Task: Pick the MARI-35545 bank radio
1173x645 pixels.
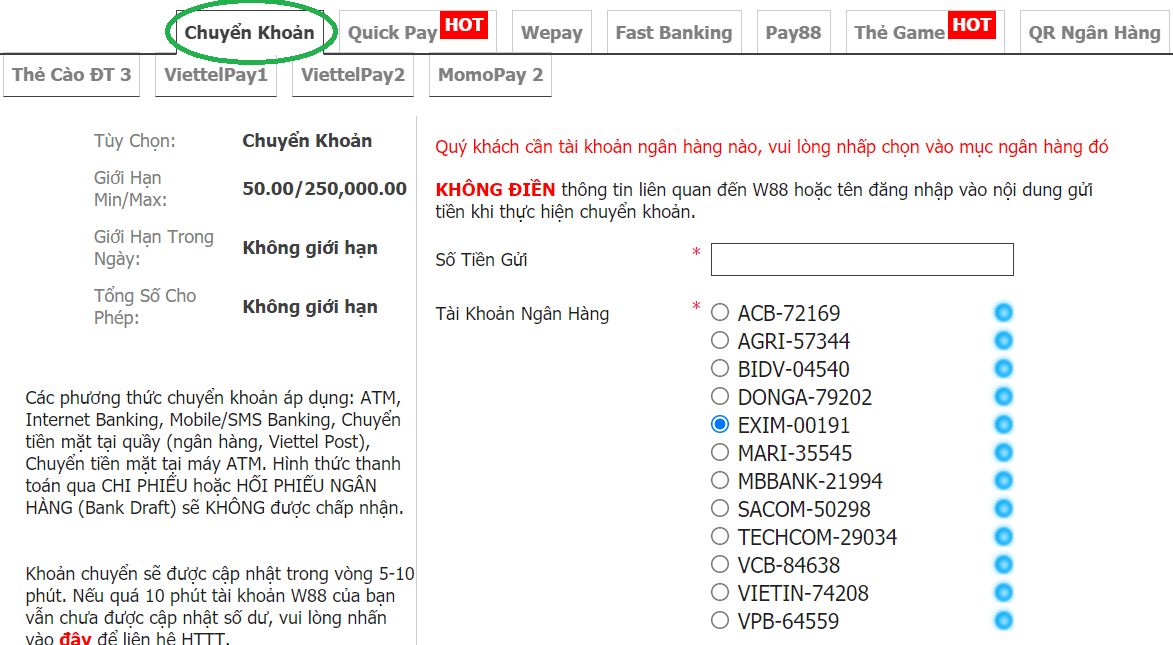Action: click(720, 453)
